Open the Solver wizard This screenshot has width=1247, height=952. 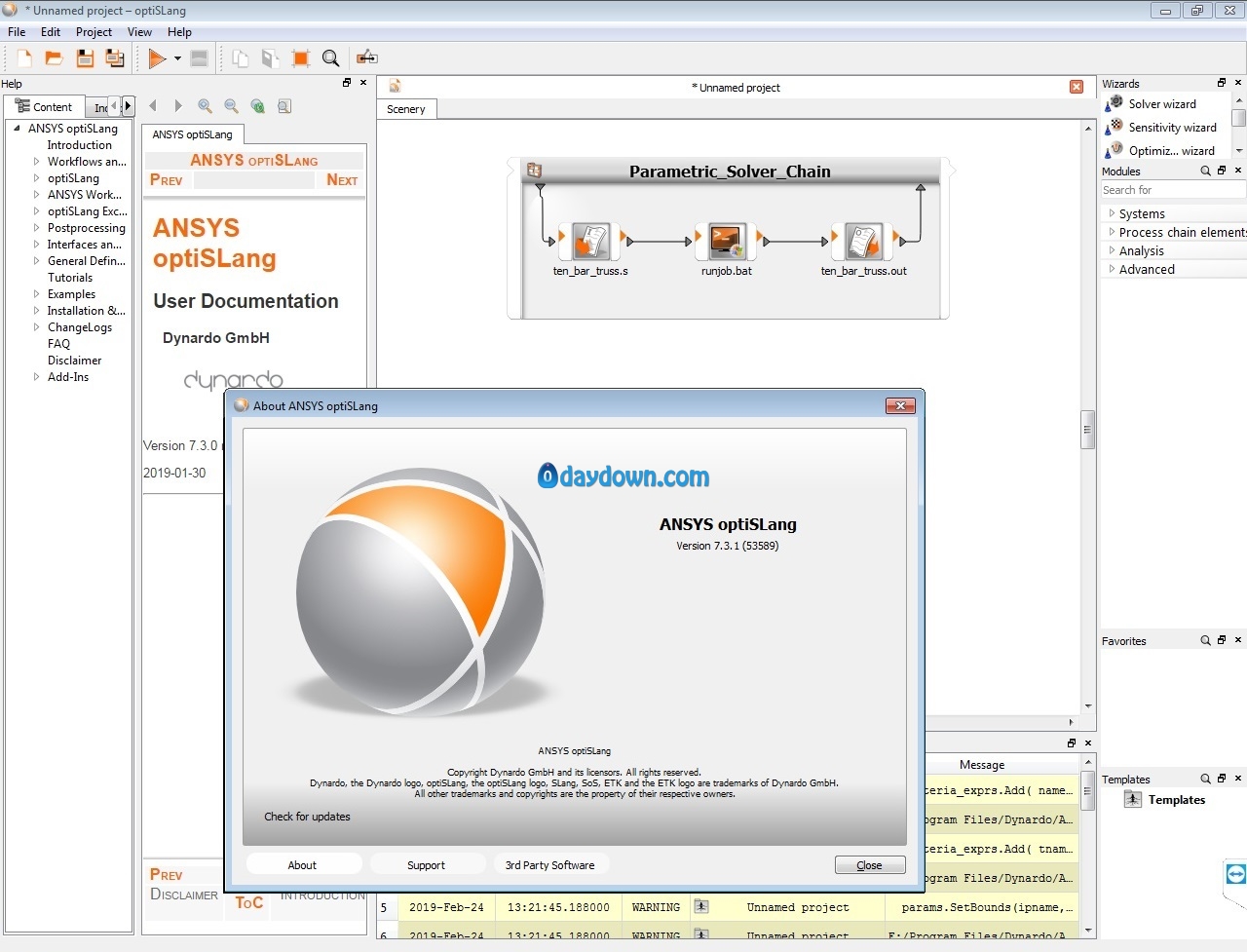pos(1161,103)
